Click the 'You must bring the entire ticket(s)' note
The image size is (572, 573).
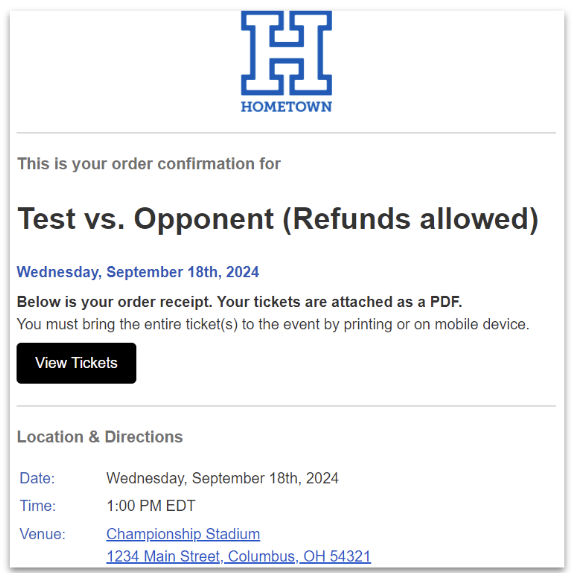273,324
